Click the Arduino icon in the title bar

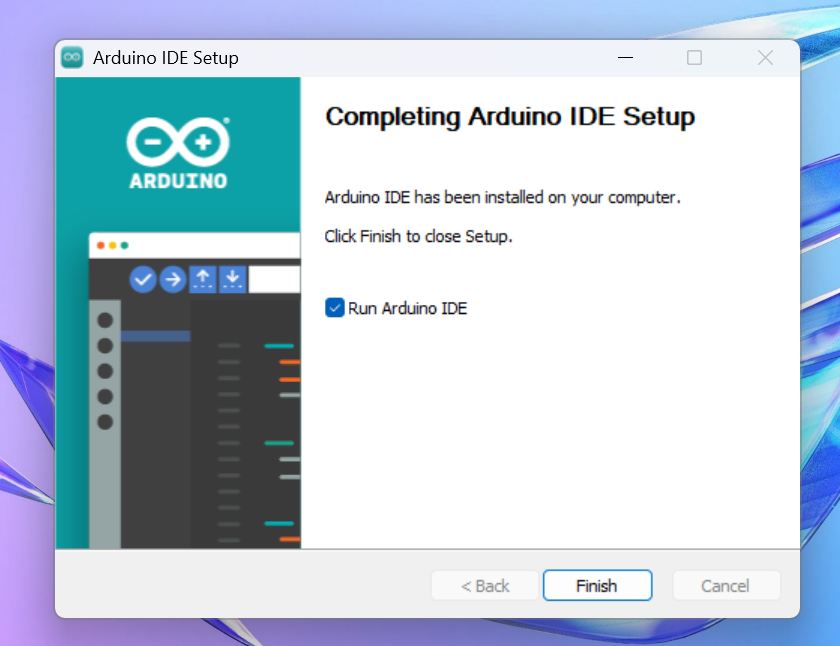click(72, 57)
